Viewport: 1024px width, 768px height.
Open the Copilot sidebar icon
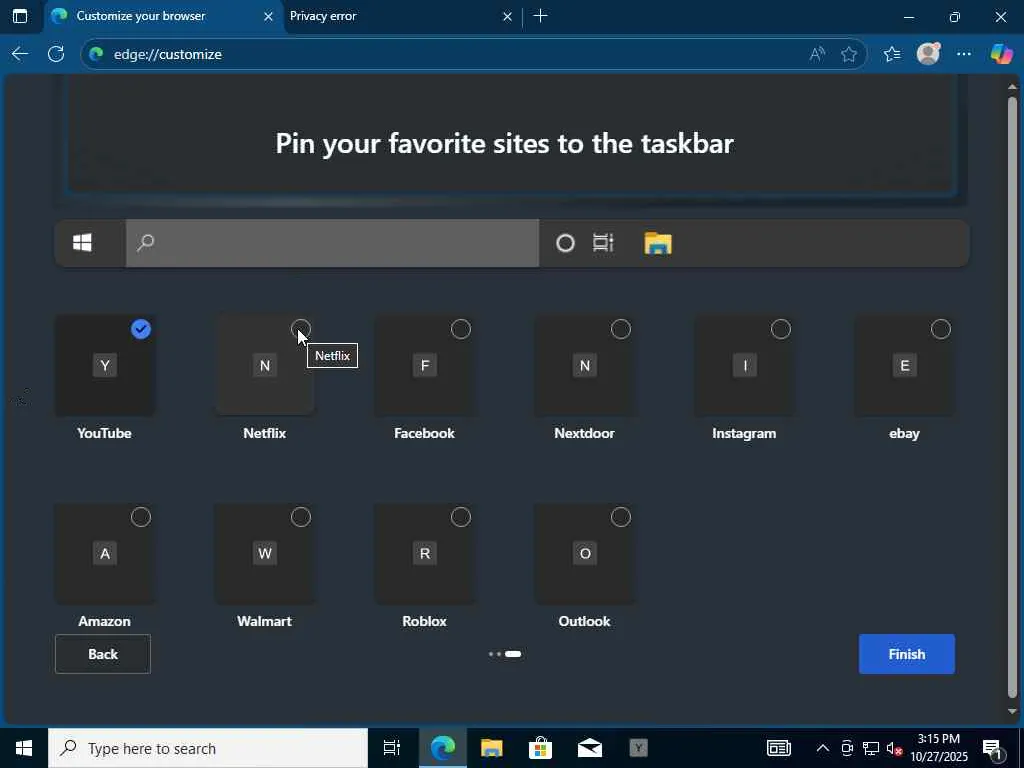(x=1001, y=54)
